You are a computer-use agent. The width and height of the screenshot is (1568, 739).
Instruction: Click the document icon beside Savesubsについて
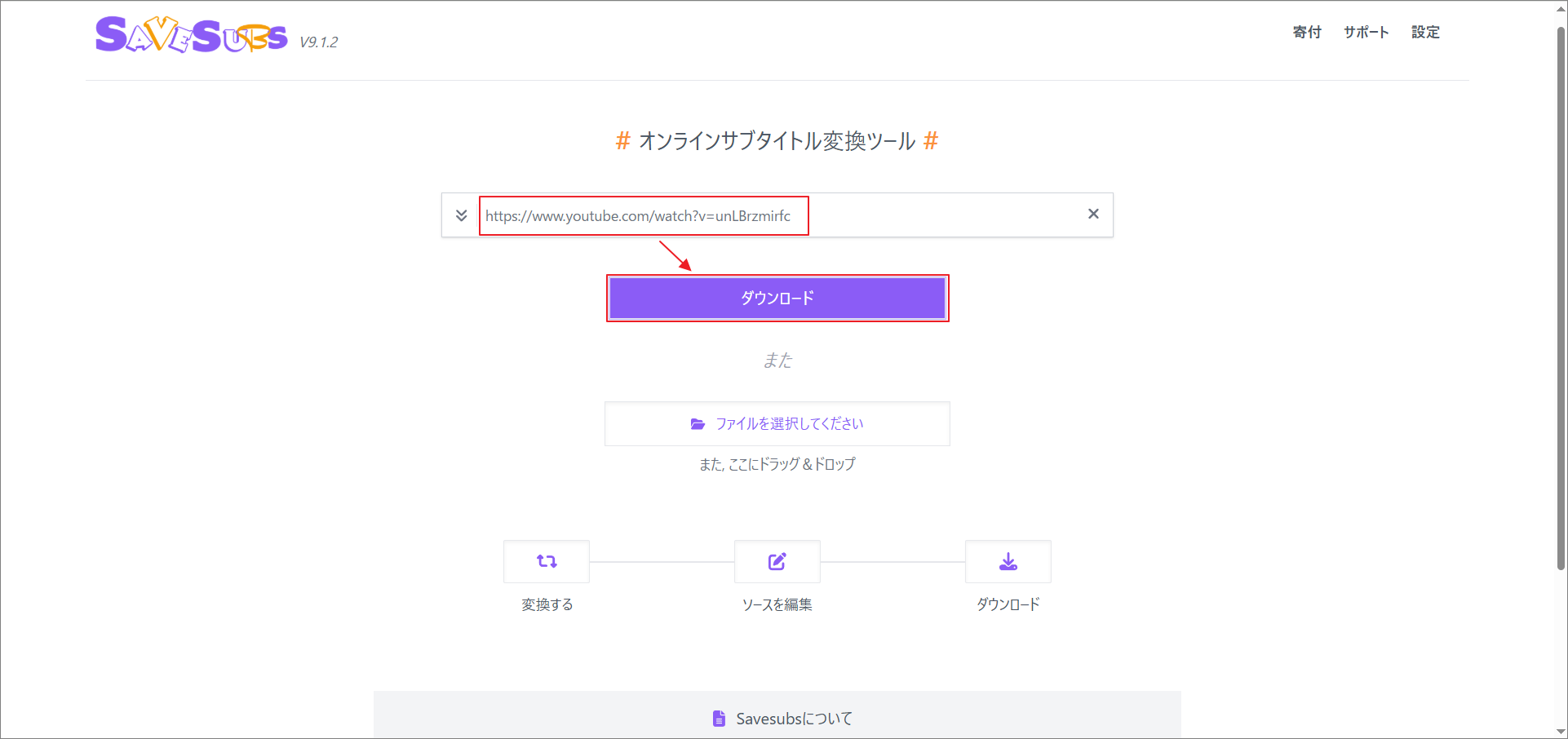pos(719,718)
